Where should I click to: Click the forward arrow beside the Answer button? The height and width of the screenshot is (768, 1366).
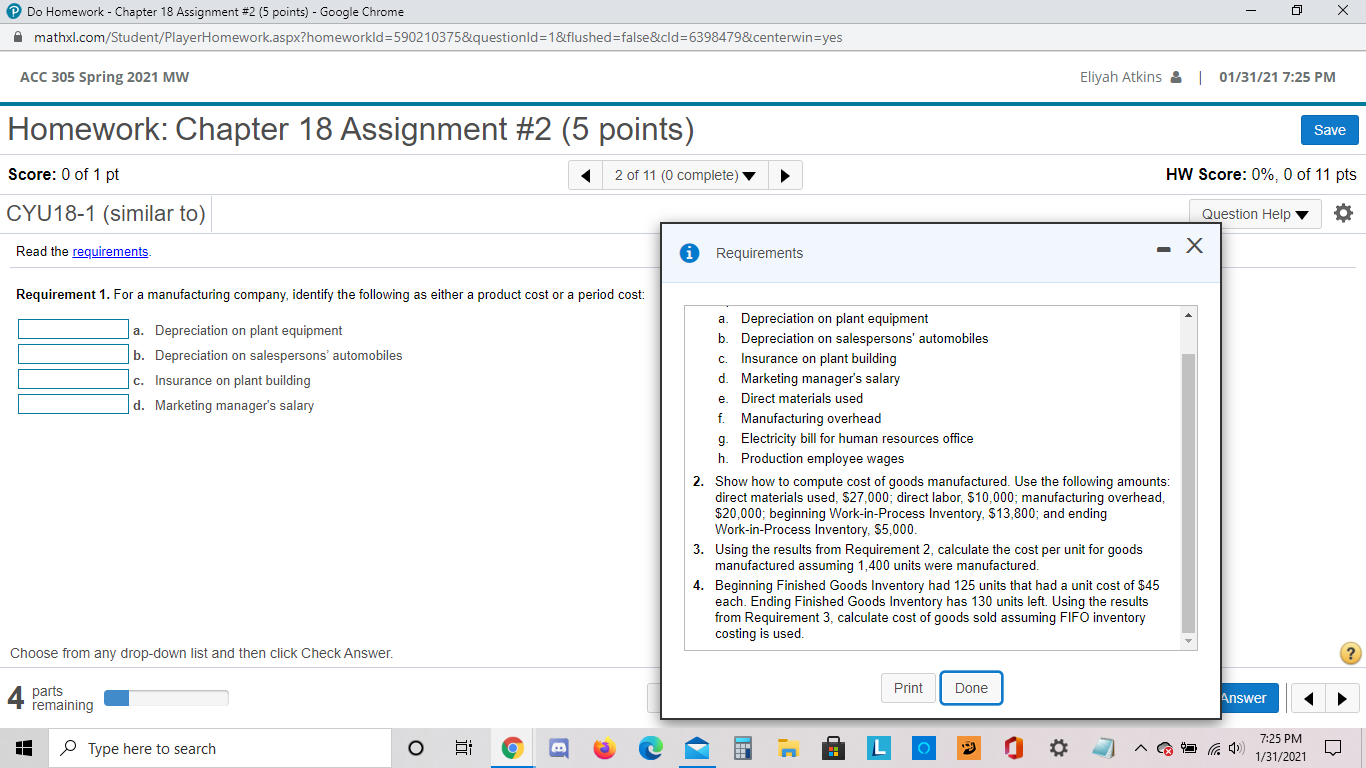click(x=1341, y=698)
